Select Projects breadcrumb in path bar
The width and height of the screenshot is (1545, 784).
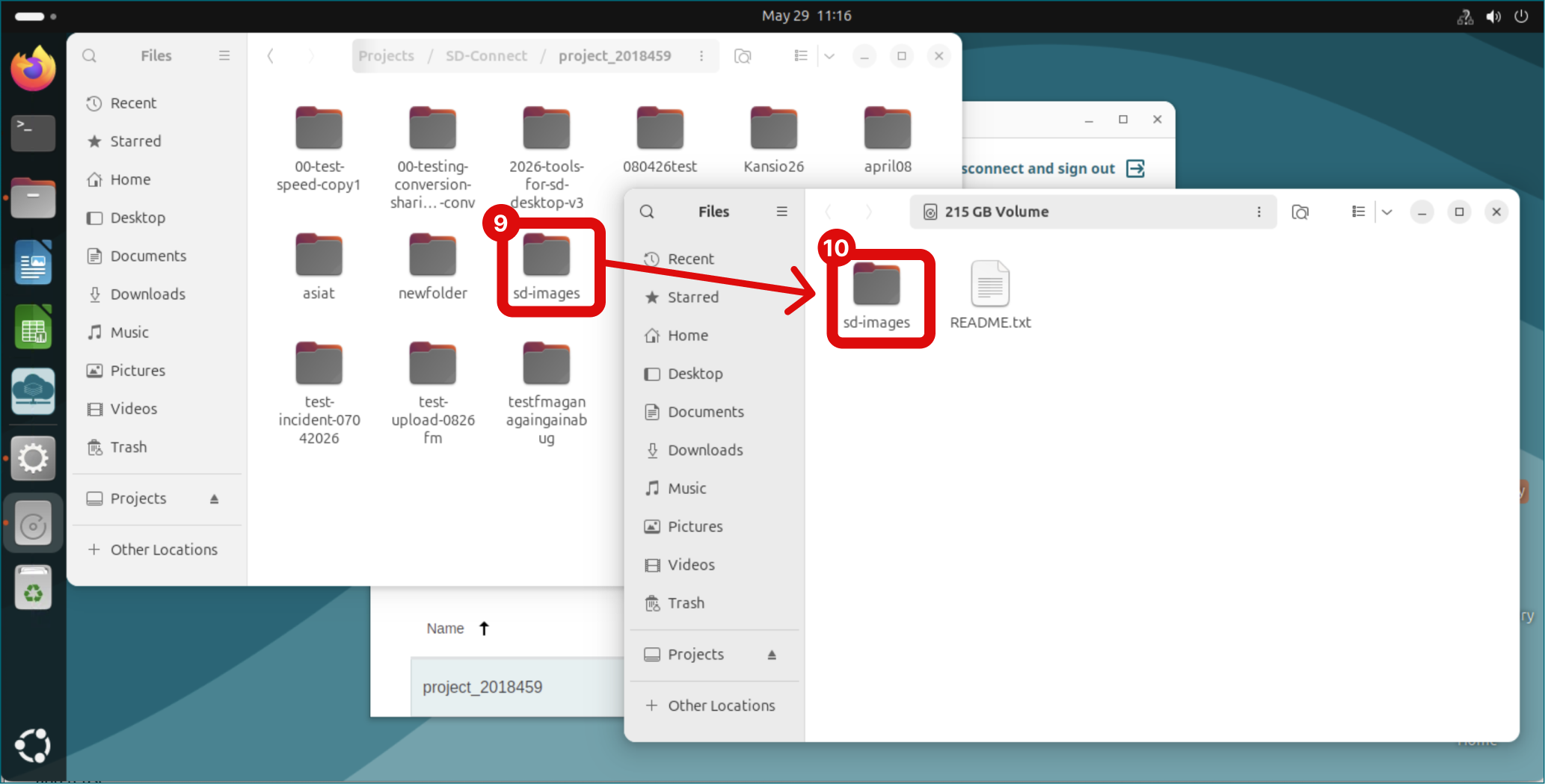(x=386, y=56)
